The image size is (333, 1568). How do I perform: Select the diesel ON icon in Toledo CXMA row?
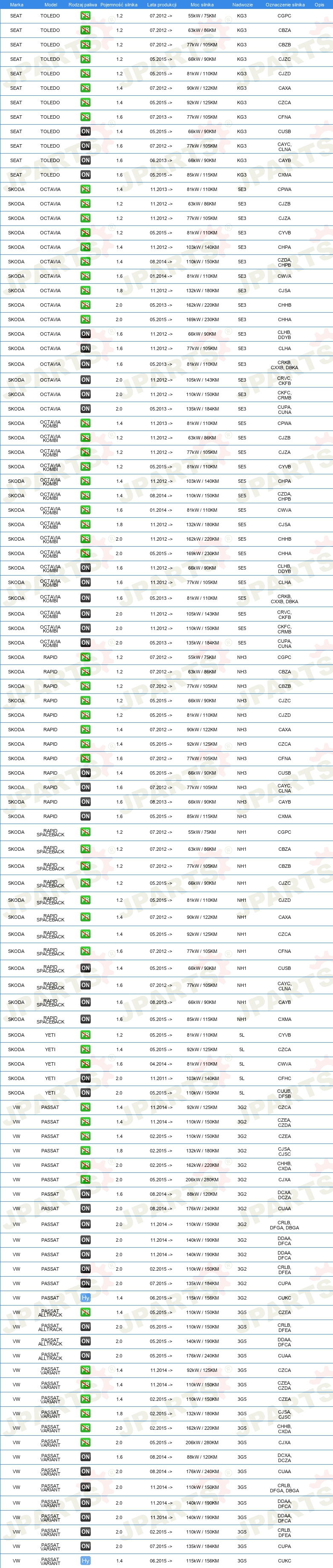coord(85,175)
